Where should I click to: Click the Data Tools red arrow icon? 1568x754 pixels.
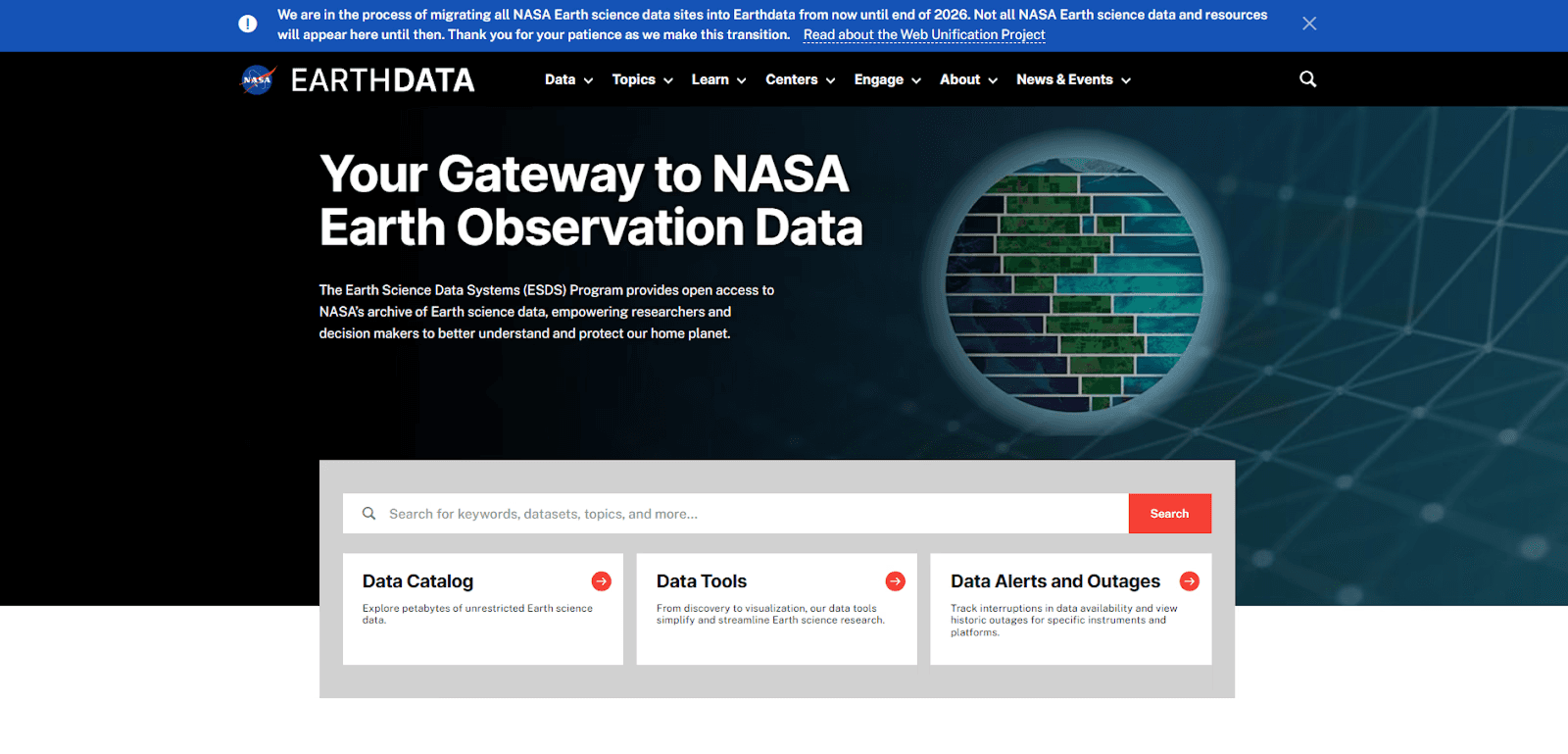(x=896, y=581)
